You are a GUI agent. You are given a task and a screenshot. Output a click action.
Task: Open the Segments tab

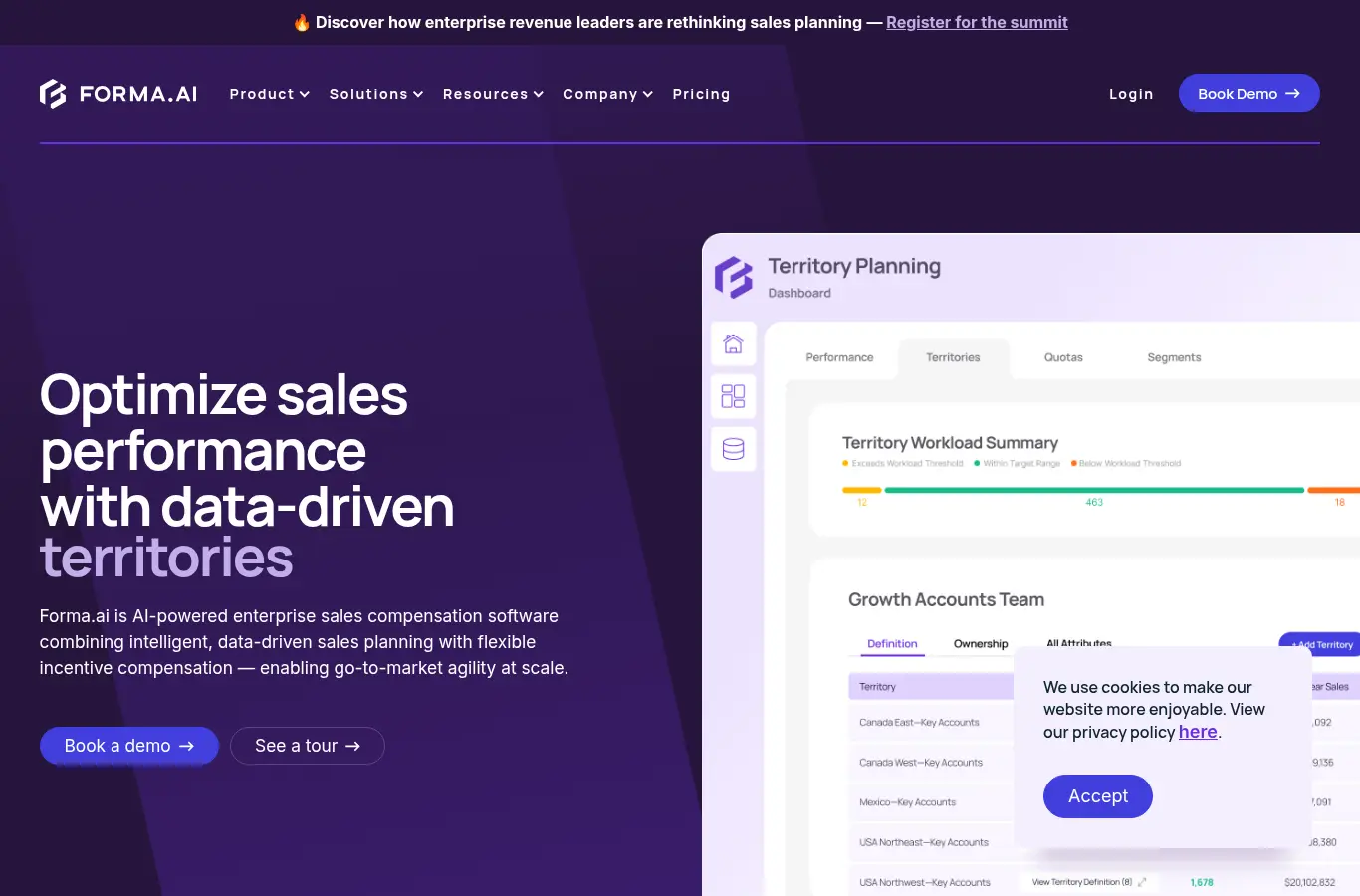pos(1174,357)
